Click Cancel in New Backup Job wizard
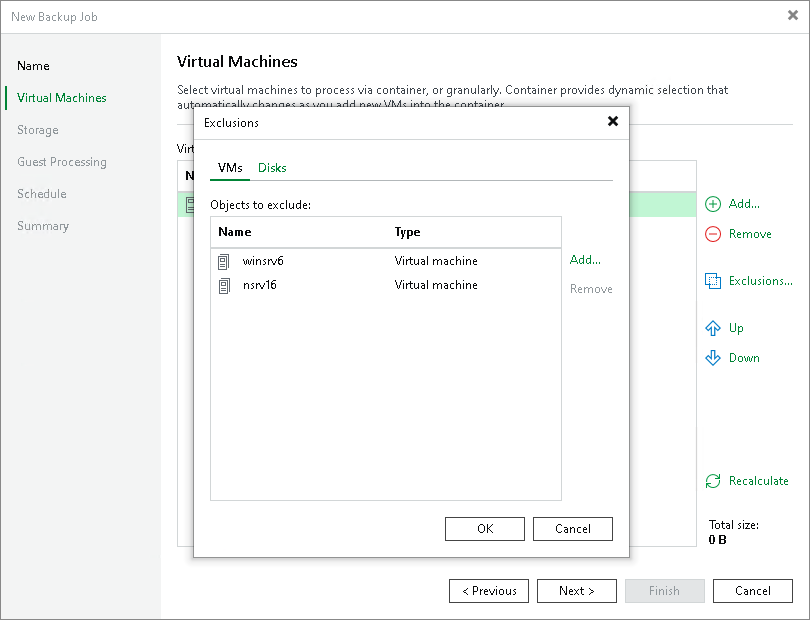 (753, 591)
